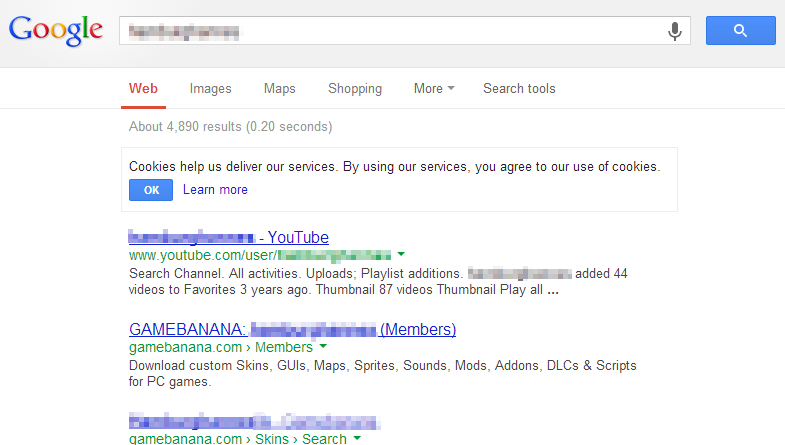Click the blue search magnifier button
This screenshot has width=785, height=445.
click(740, 31)
